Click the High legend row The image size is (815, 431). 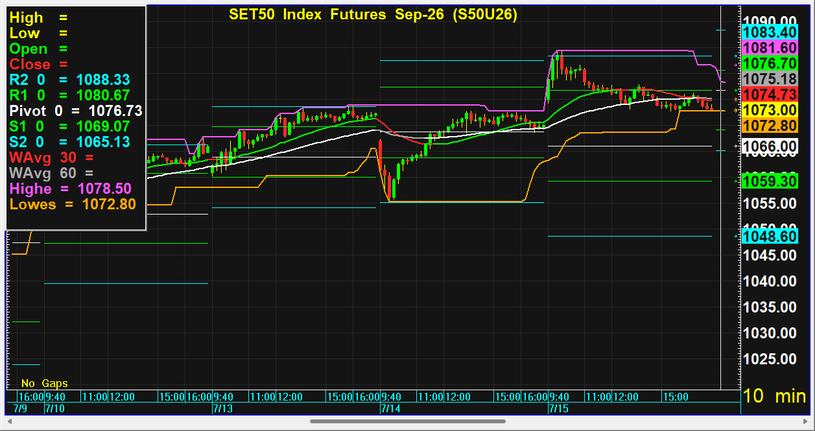39,18
